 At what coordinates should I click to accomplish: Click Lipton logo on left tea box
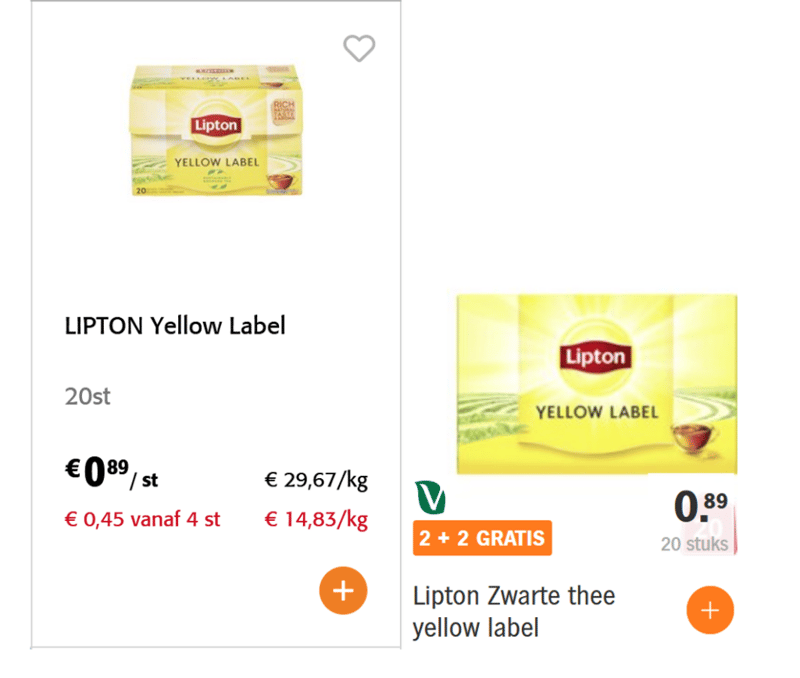(218, 126)
